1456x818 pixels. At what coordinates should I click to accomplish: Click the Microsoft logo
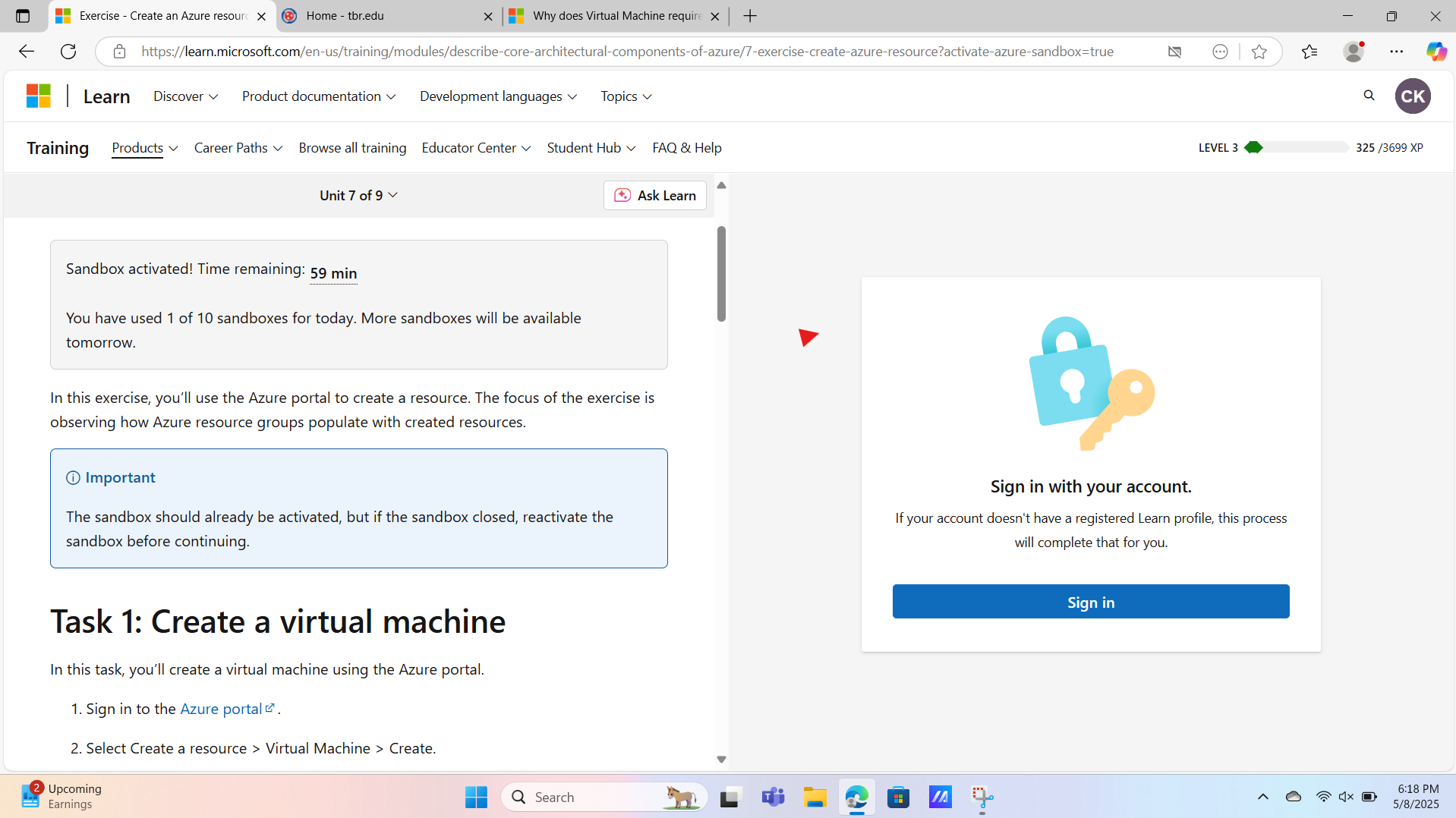coord(39,96)
